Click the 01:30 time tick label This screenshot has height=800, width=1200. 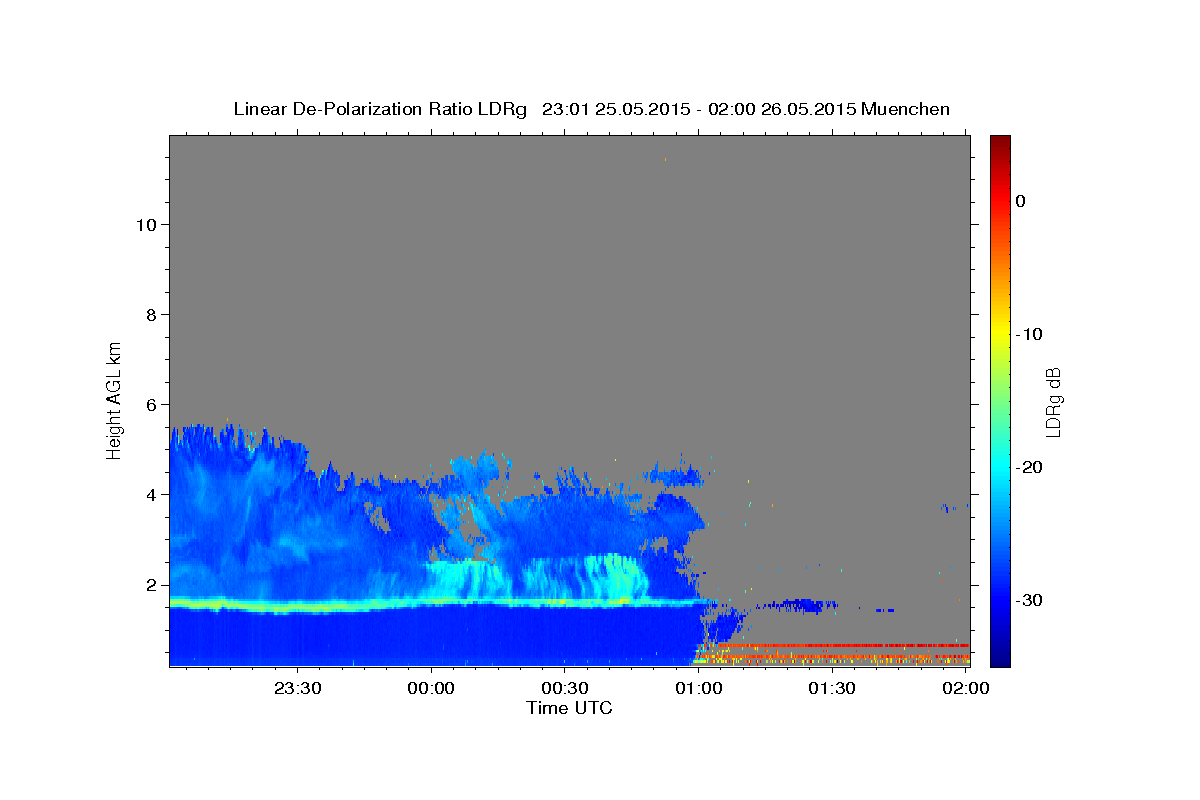click(x=832, y=688)
